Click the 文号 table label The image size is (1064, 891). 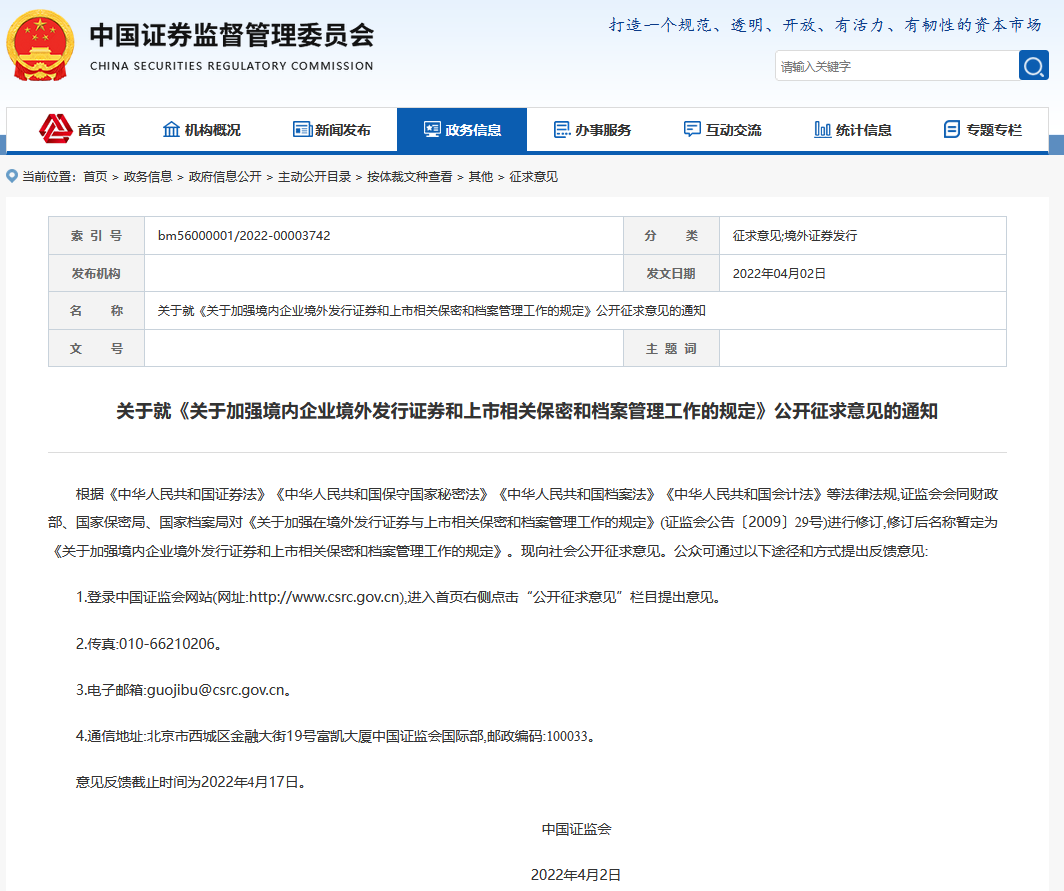click(96, 349)
